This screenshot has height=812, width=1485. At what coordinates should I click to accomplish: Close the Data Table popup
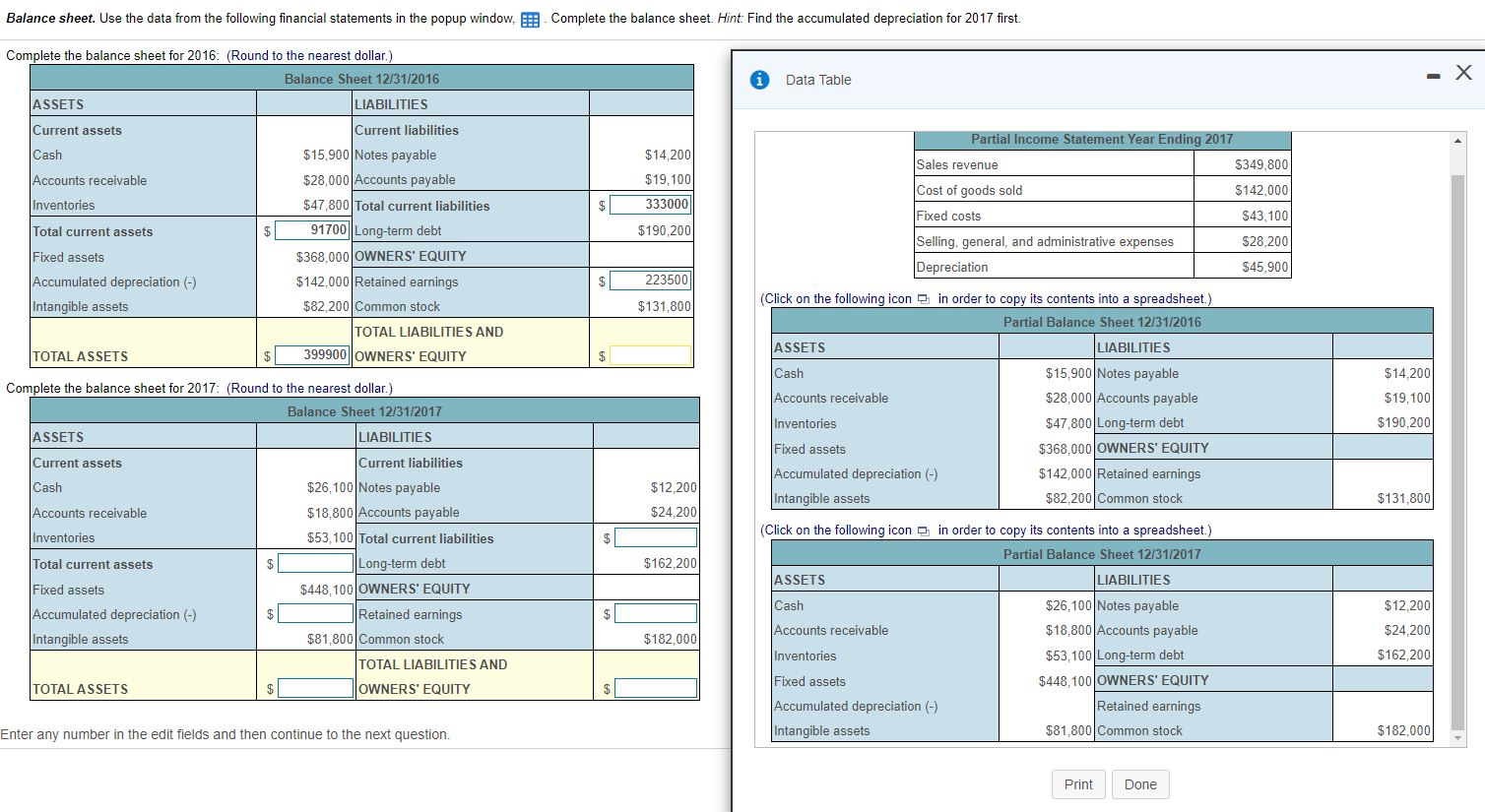tap(1464, 71)
